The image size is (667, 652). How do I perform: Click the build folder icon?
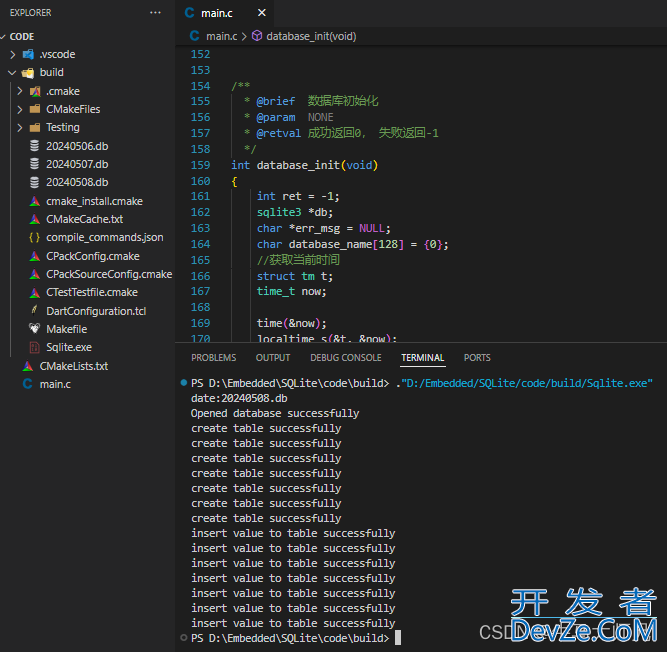[28, 73]
